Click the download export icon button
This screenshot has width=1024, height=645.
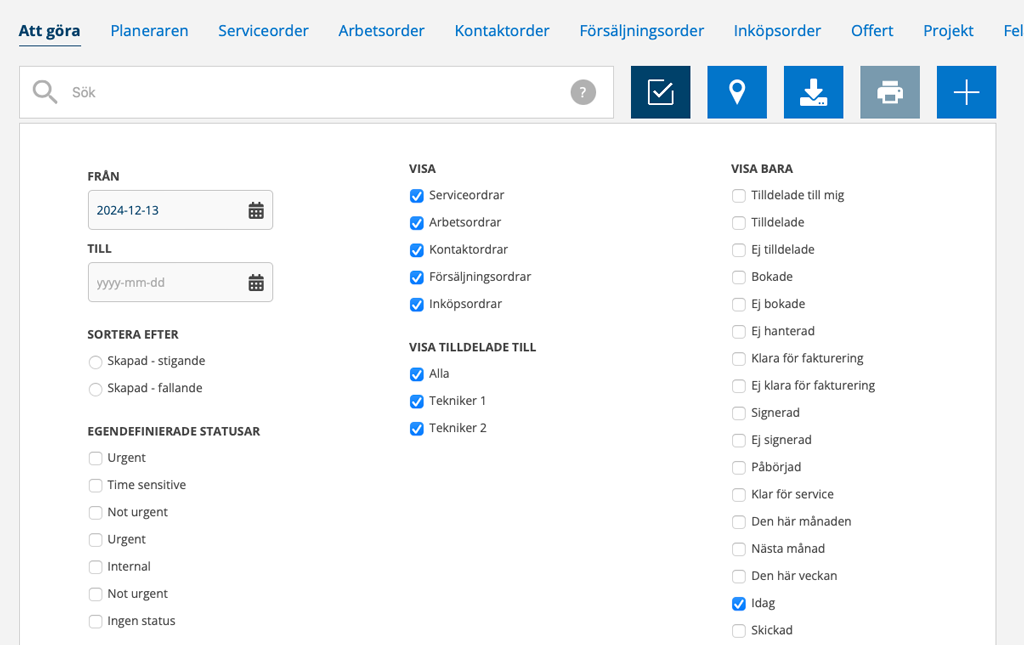tap(813, 92)
